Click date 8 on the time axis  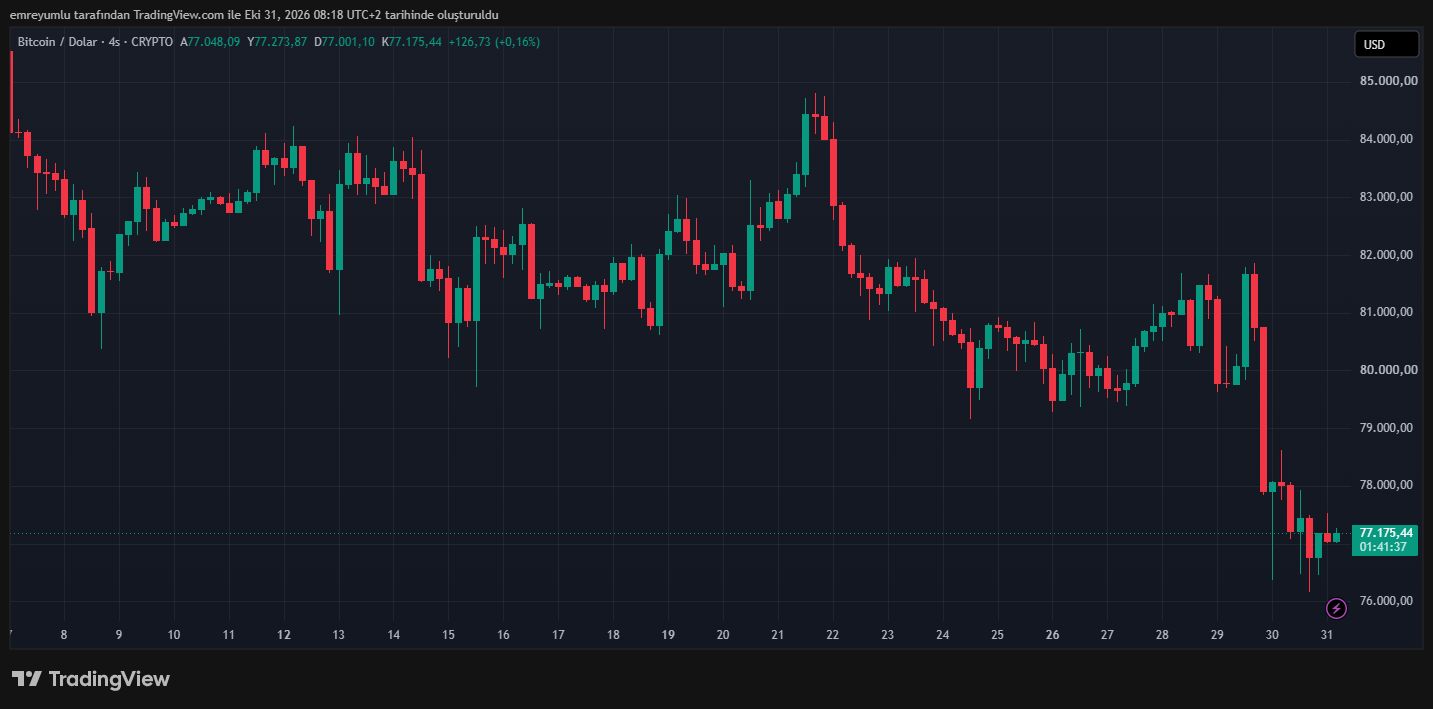[x=64, y=635]
